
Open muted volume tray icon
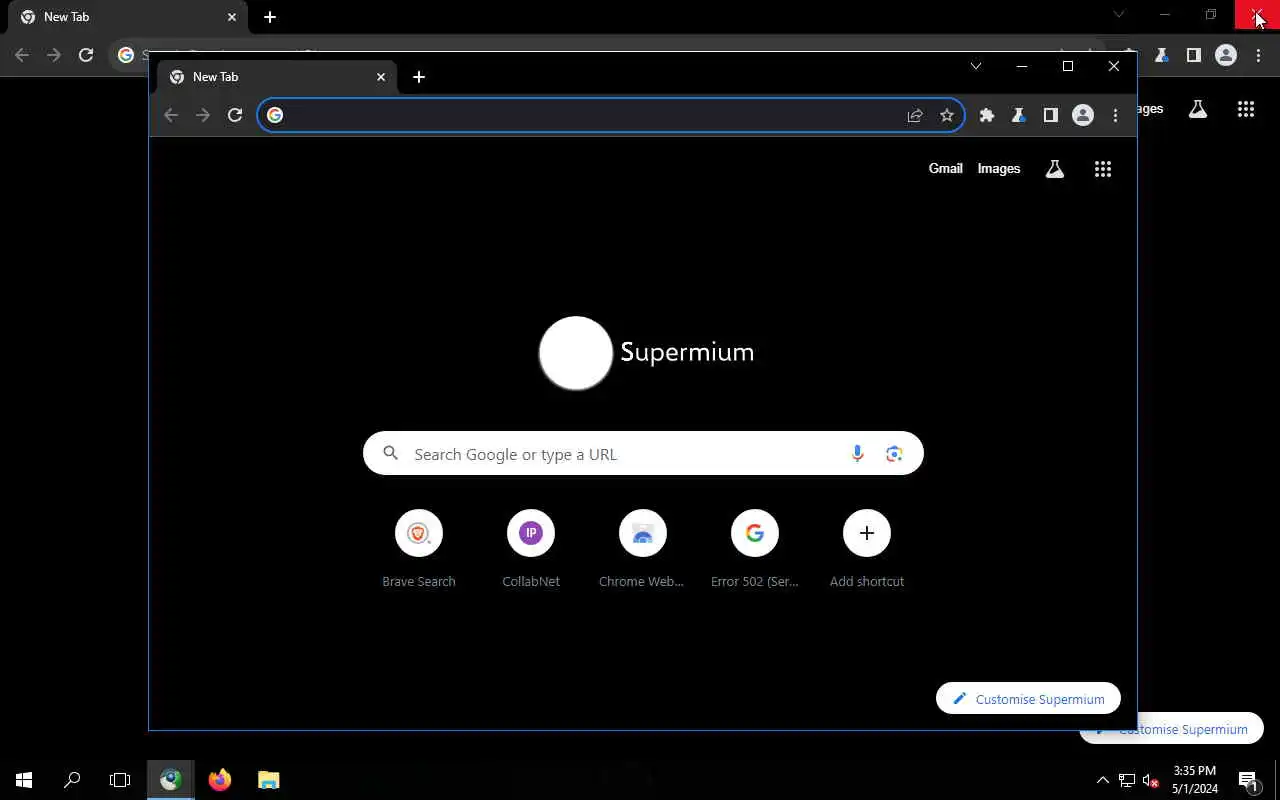[x=1150, y=780]
